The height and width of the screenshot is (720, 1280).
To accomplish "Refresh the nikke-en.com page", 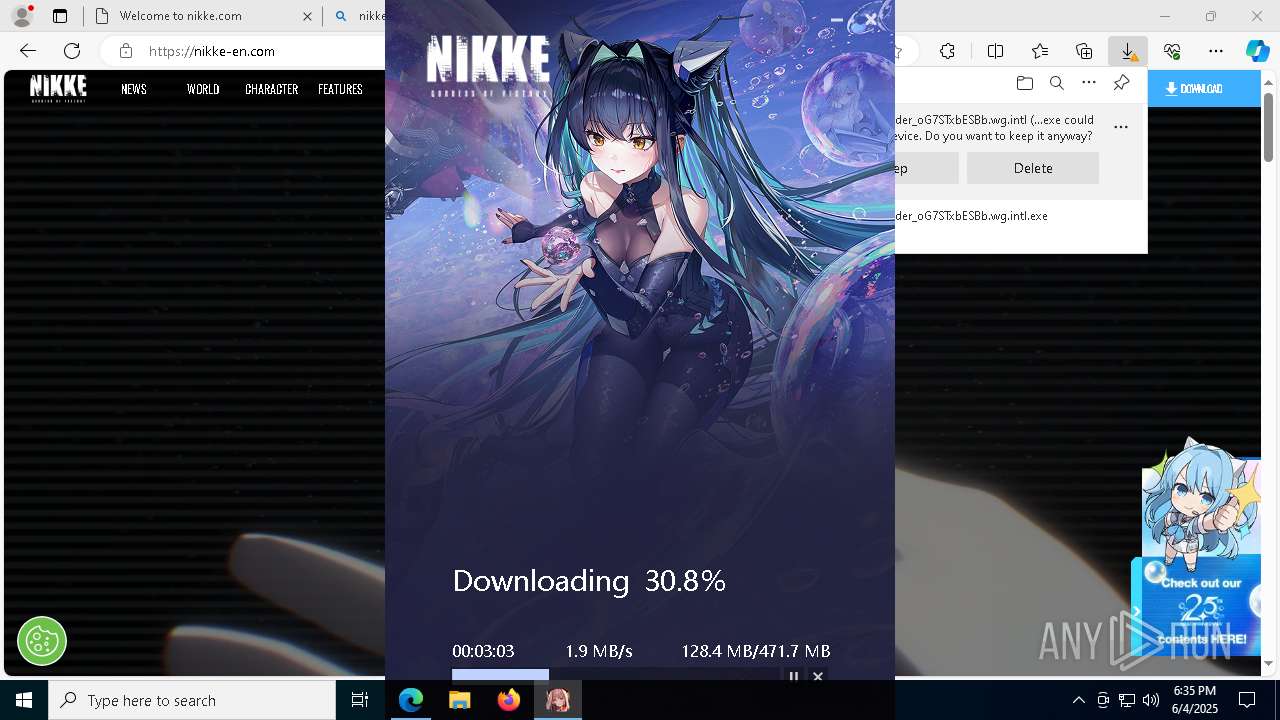I will point(72,51).
